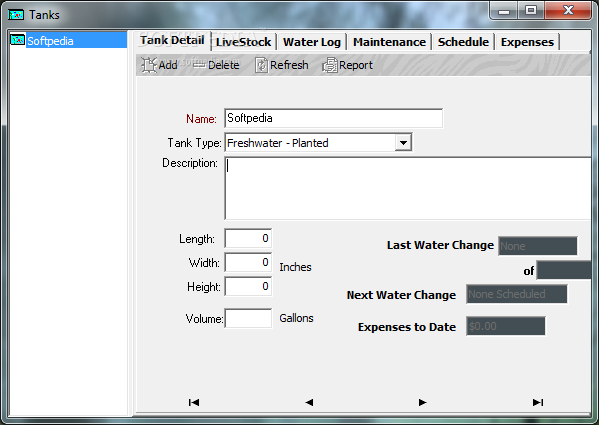Focus the Length input field
Image resolution: width=599 pixels, height=425 pixels.
[x=248, y=239]
